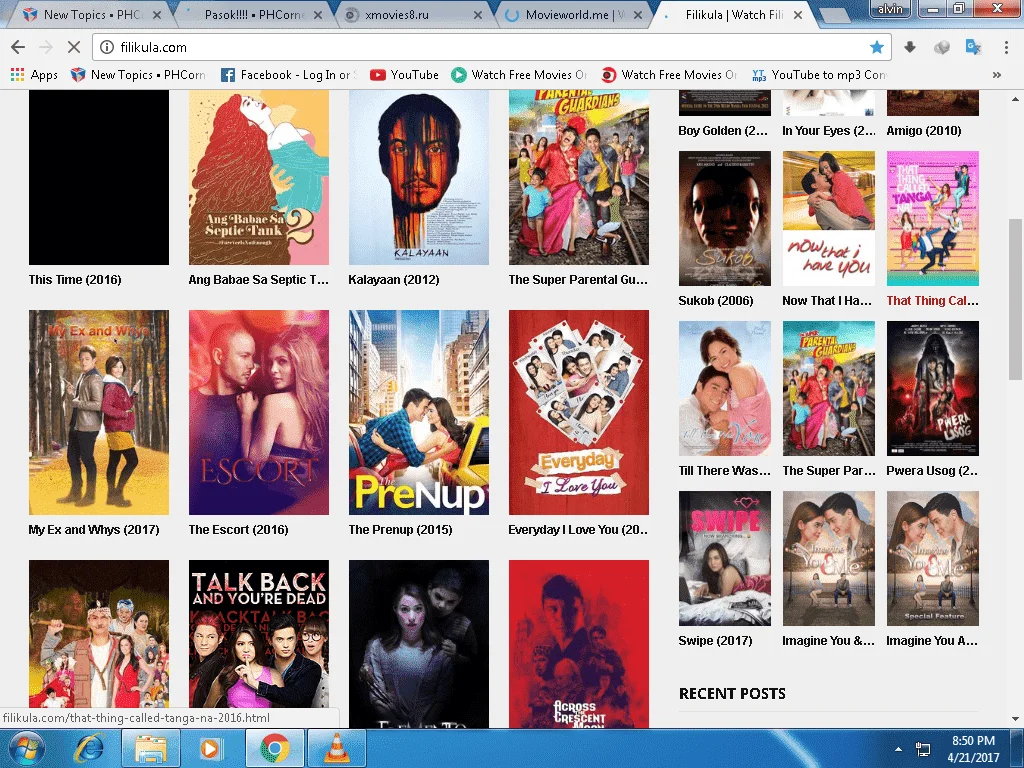
Task: Open Windows Explorer folder on taskbar
Action: pyautogui.click(x=150, y=748)
